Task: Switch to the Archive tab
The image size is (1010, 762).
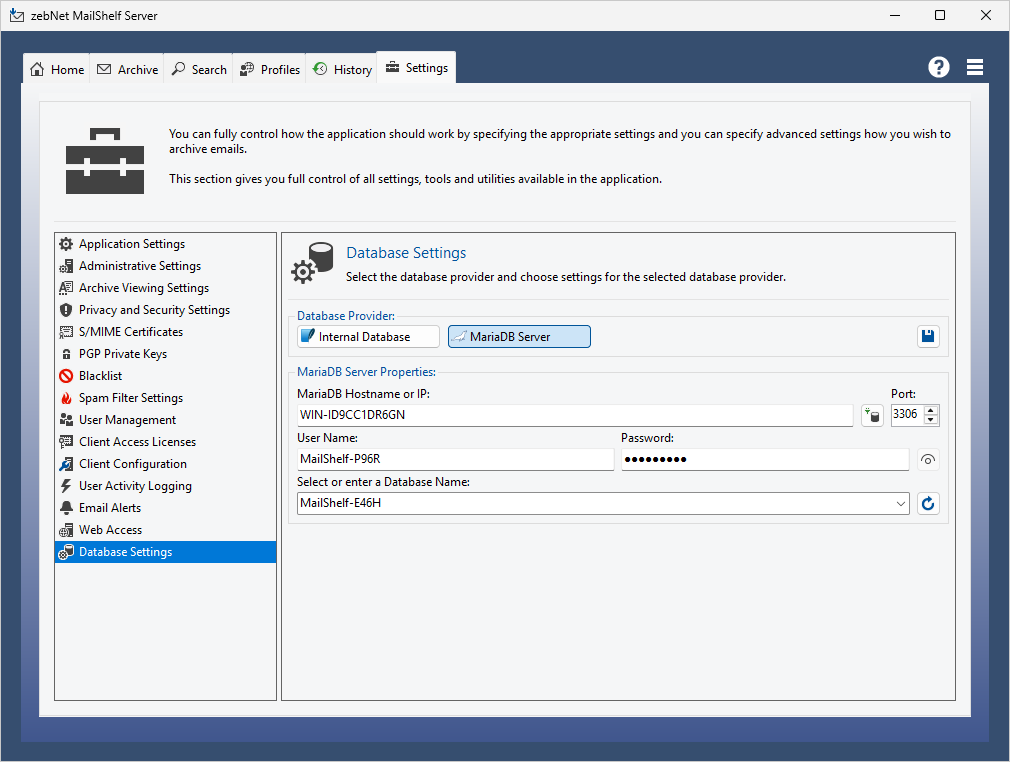Action: [127, 69]
